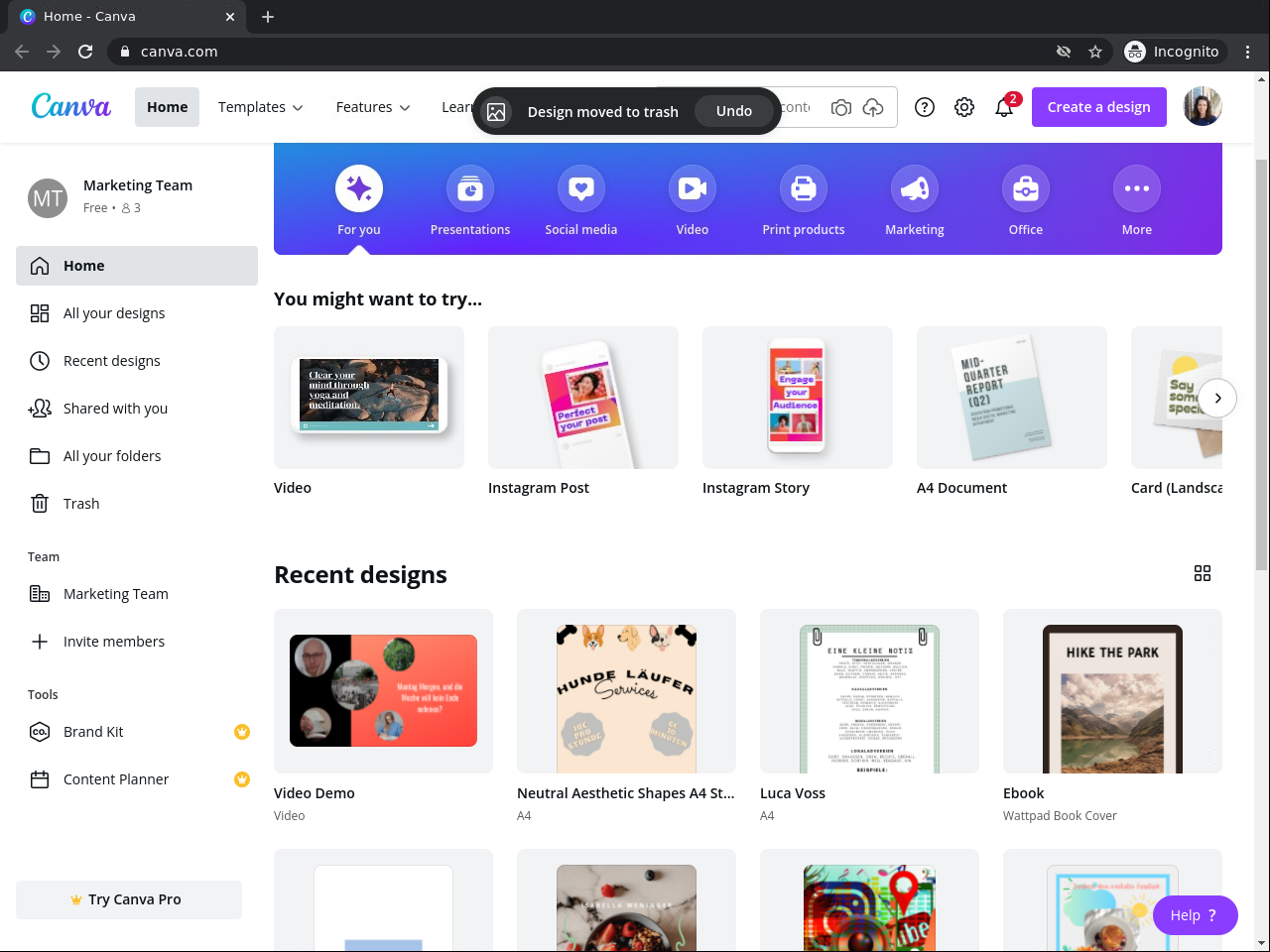Open the Video template thumbnail

(369, 398)
